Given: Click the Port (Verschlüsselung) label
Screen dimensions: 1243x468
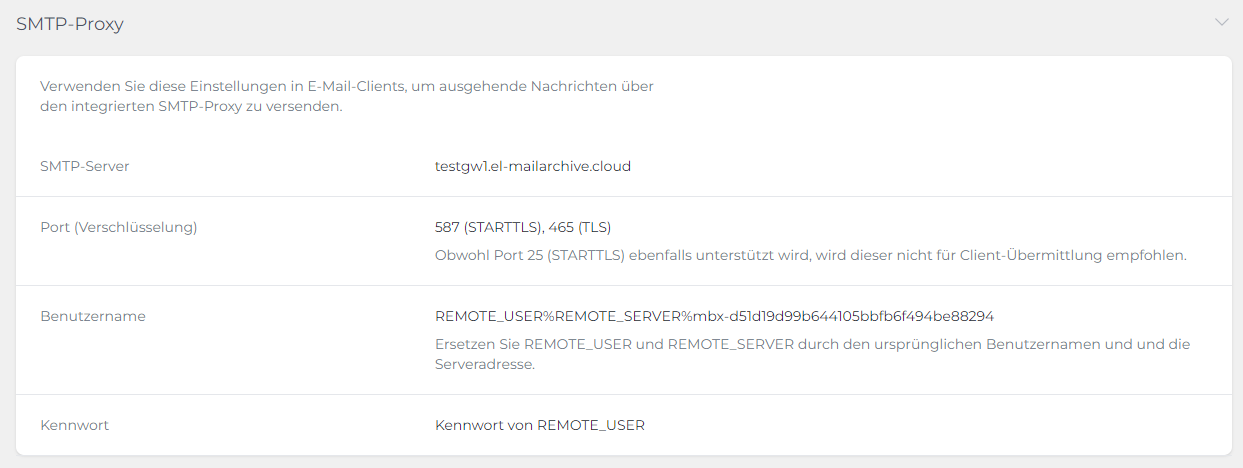Looking at the screenshot, I should pyautogui.click(x=119, y=227).
